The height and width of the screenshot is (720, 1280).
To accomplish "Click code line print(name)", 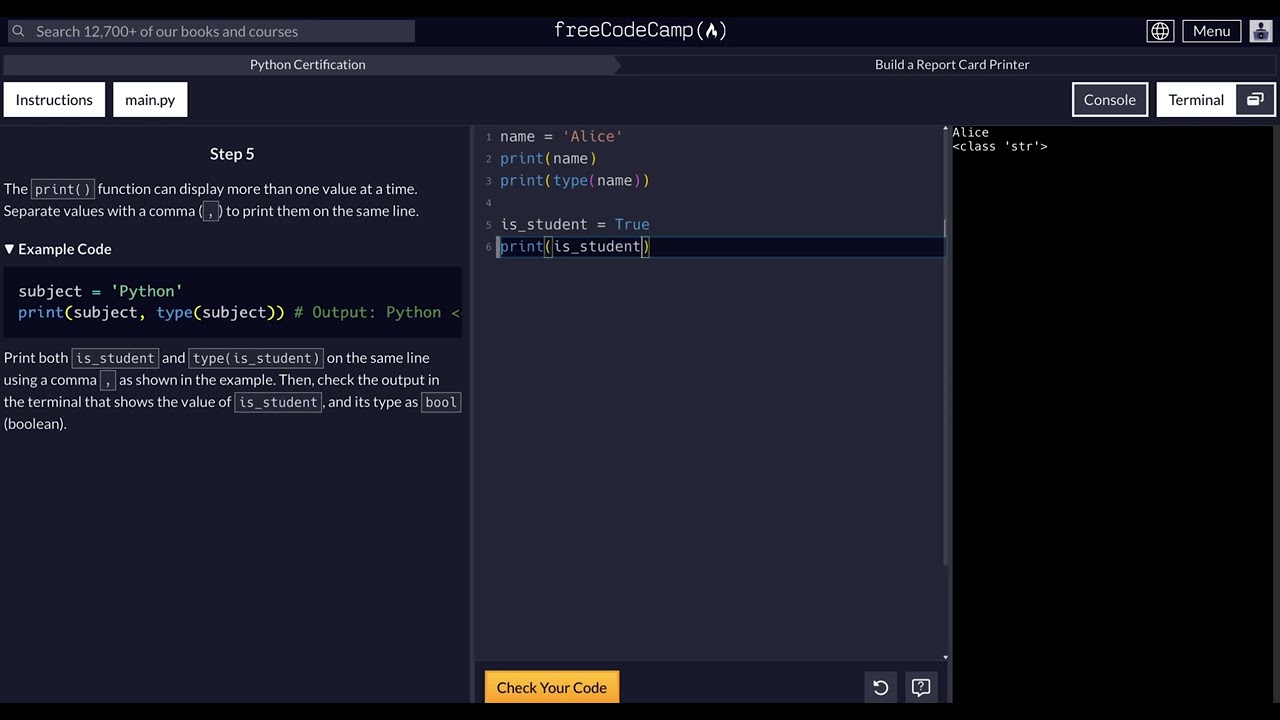I will coord(548,158).
